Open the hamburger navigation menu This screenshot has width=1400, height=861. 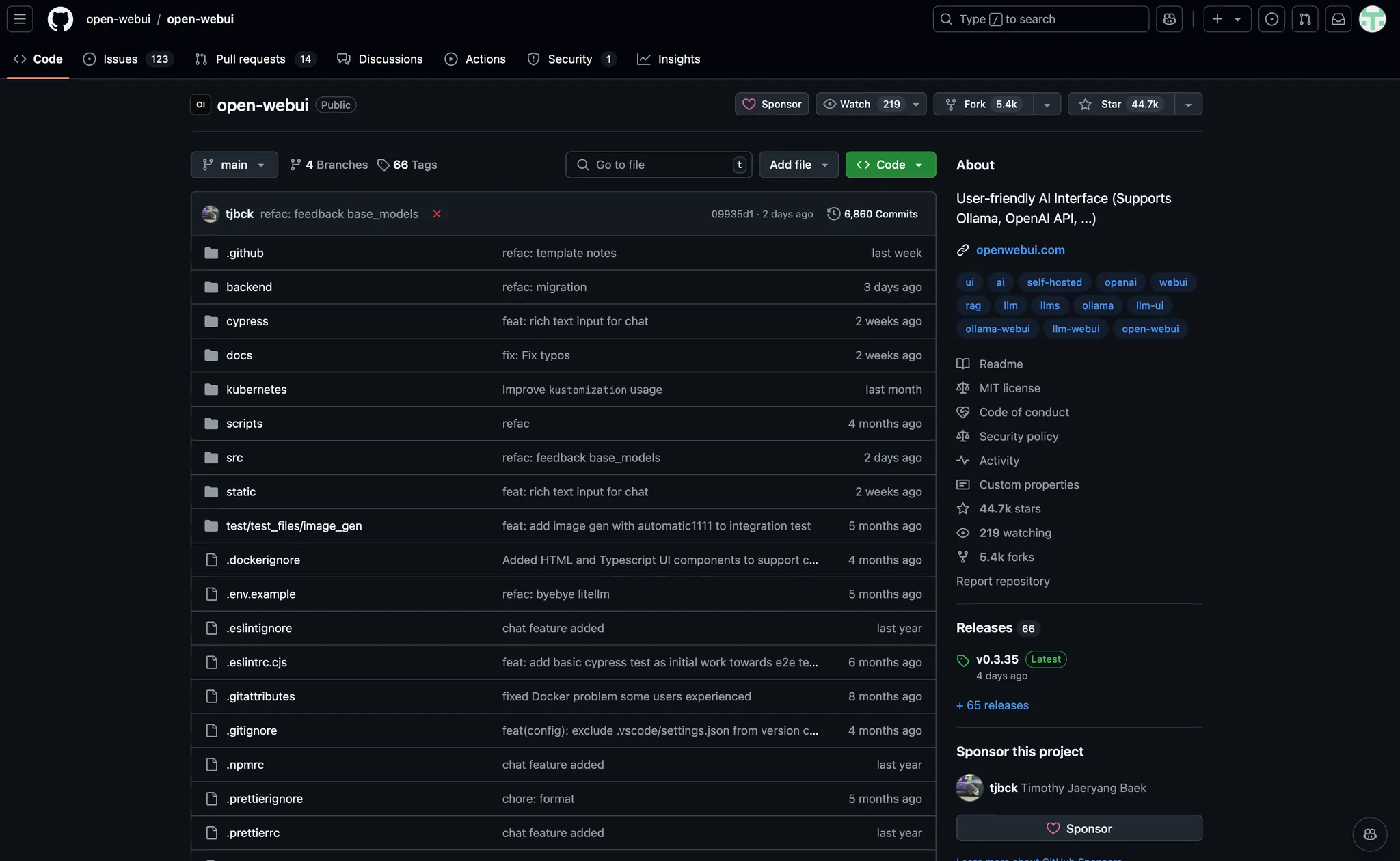(20, 19)
